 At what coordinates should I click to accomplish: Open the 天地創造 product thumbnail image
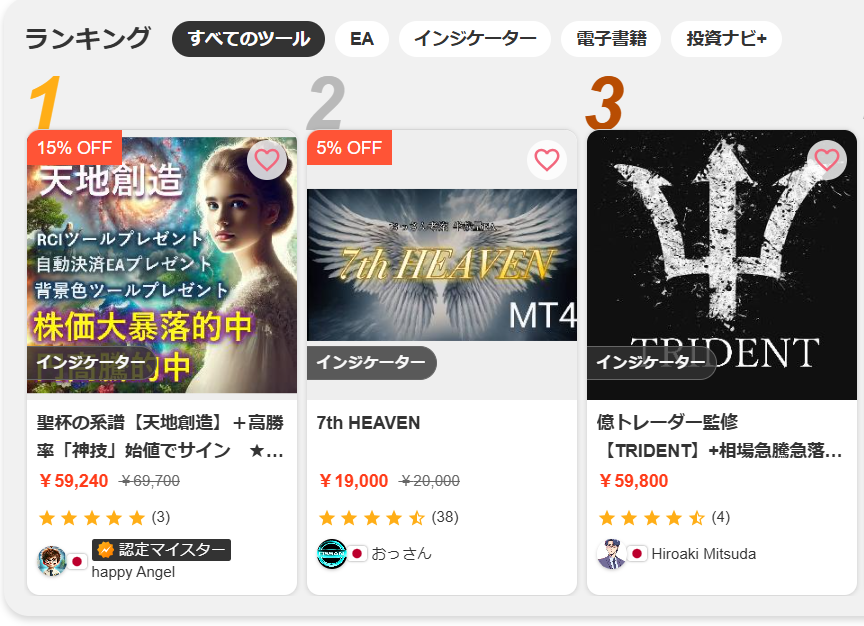pyautogui.click(x=162, y=265)
